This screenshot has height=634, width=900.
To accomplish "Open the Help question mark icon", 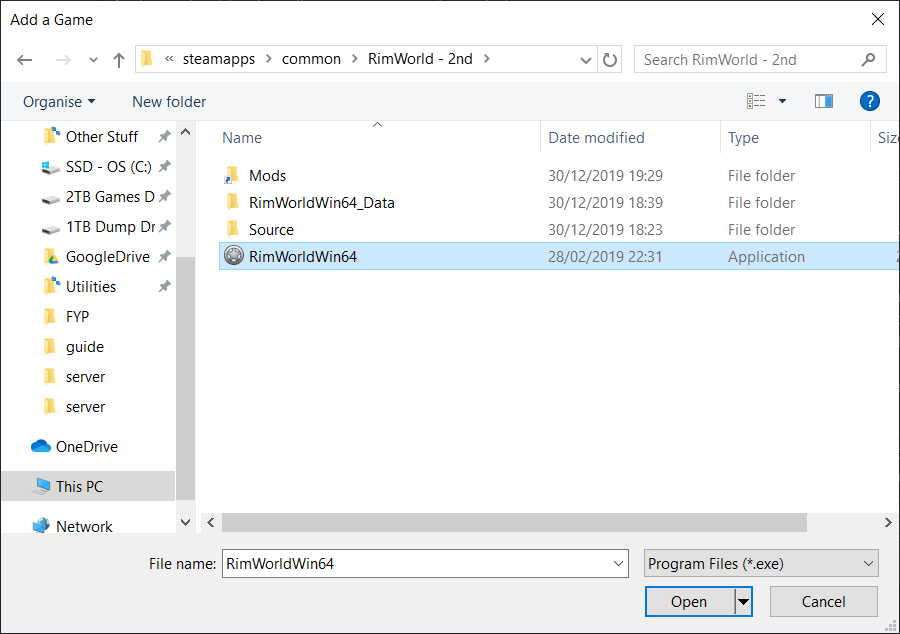I will (870, 101).
